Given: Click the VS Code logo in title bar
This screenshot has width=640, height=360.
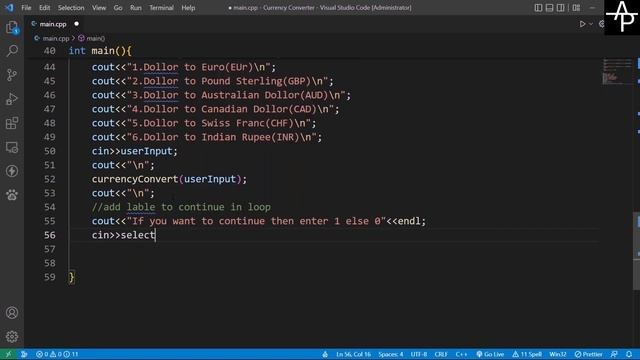Looking at the screenshot, I should tap(9, 8).
